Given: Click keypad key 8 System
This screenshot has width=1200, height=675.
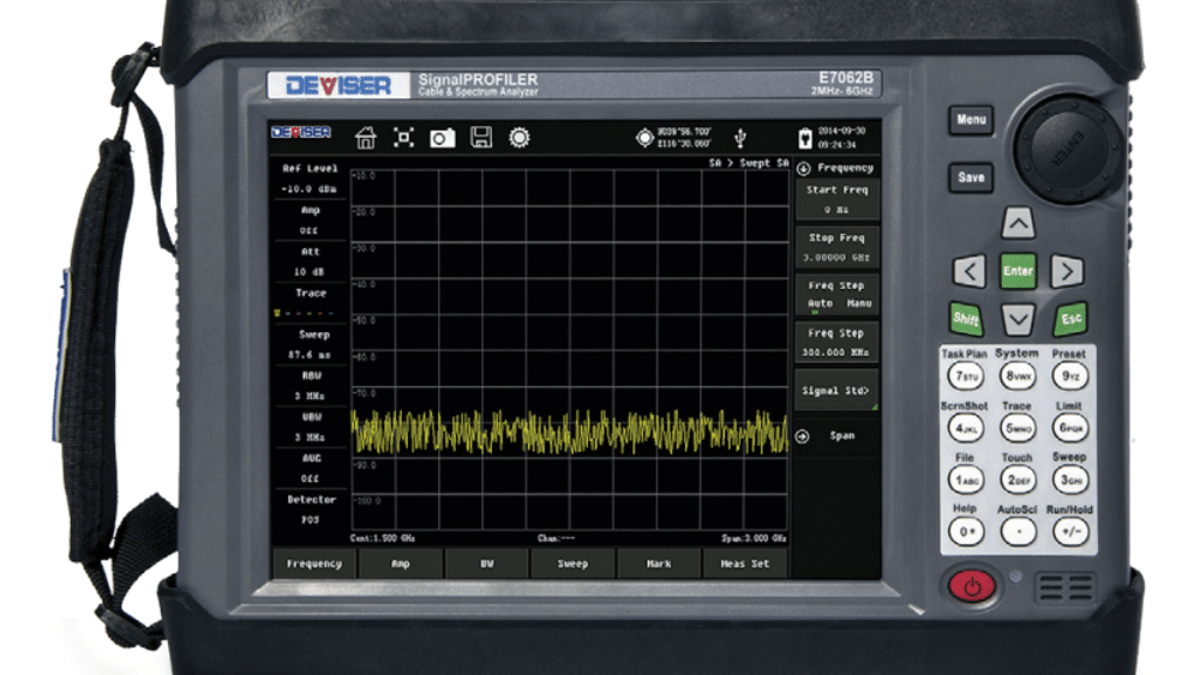Looking at the screenshot, I should coord(1018,377).
